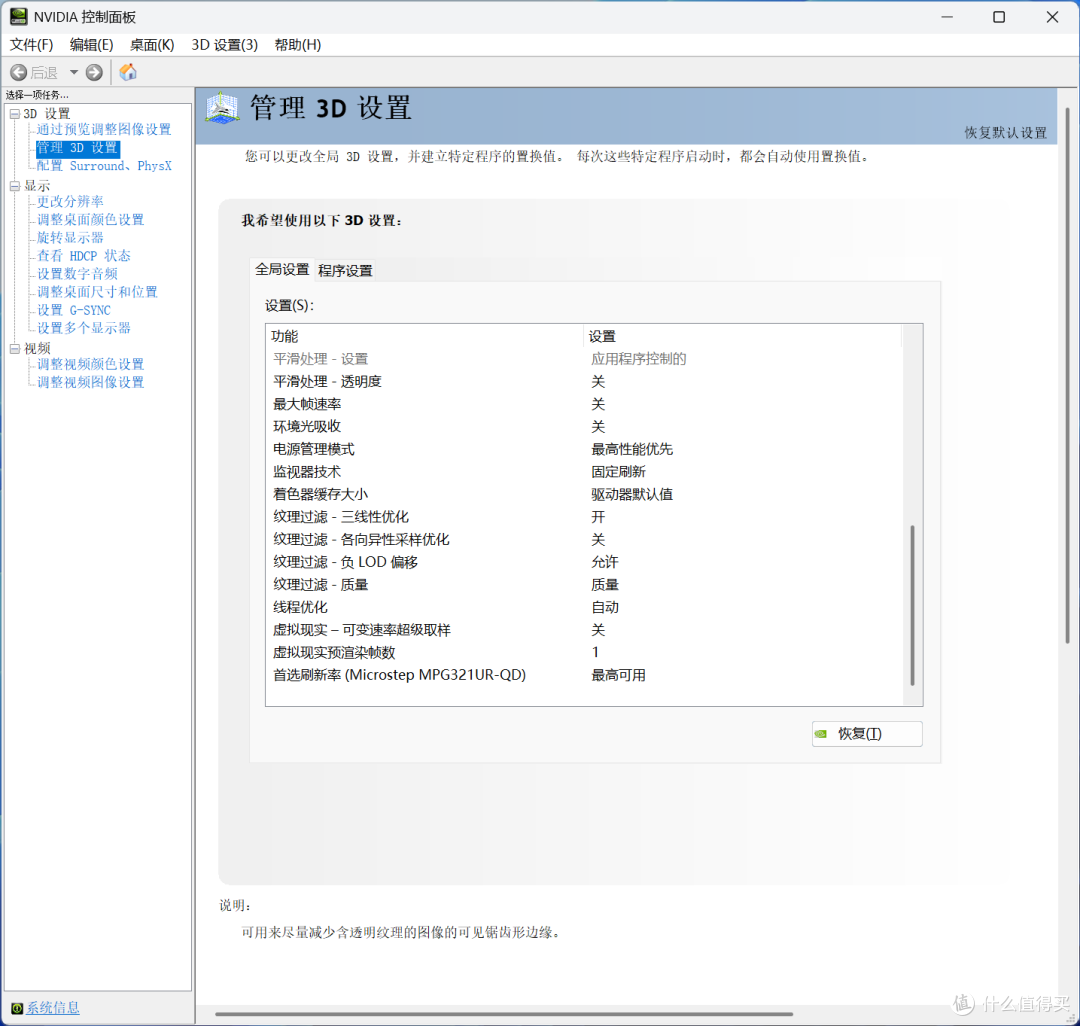This screenshot has width=1080, height=1026.
Task: Select 通过预览调整图像设置 in tree
Action: click(x=104, y=129)
